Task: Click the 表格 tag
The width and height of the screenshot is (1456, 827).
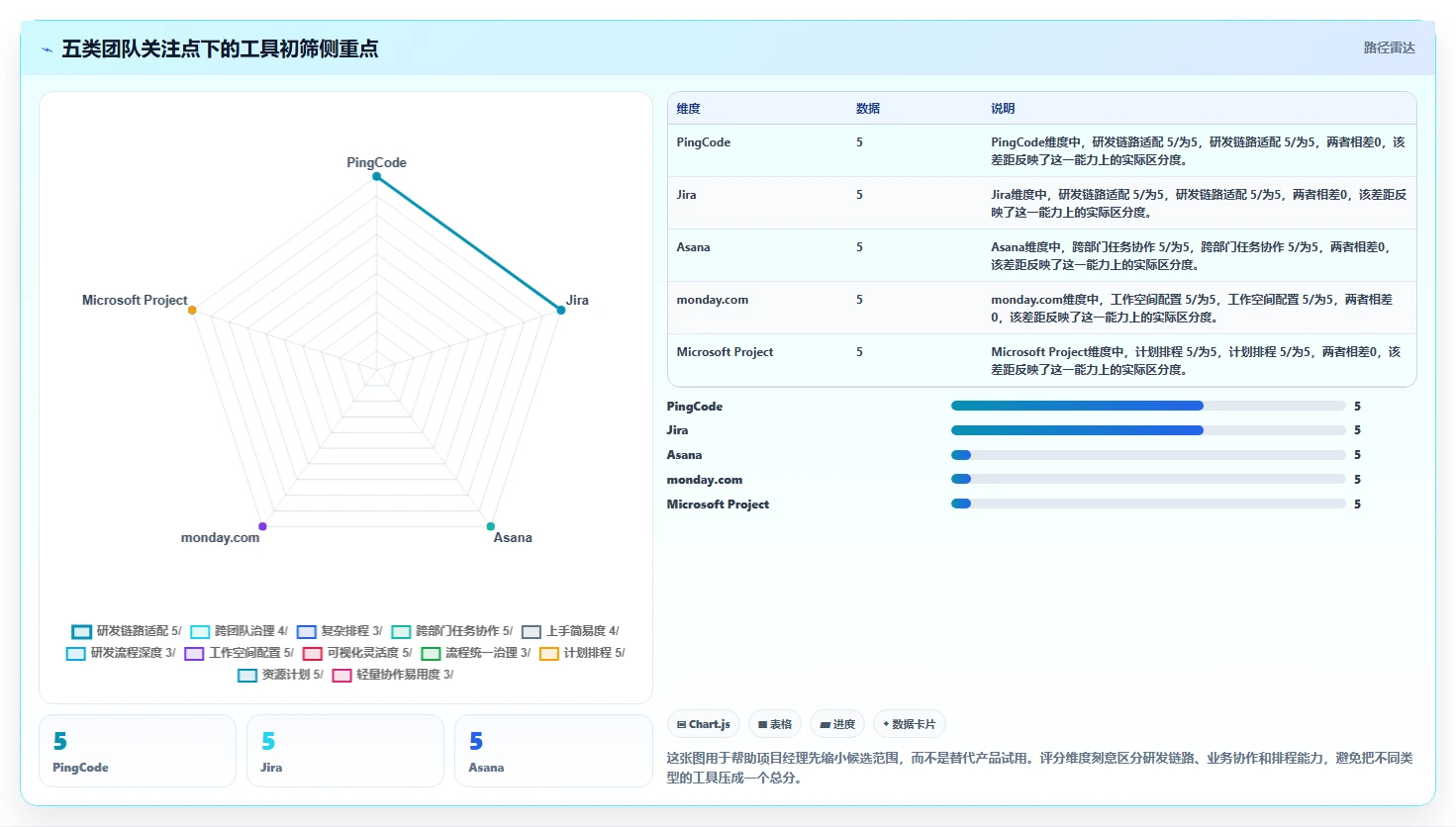Action: (x=775, y=724)
